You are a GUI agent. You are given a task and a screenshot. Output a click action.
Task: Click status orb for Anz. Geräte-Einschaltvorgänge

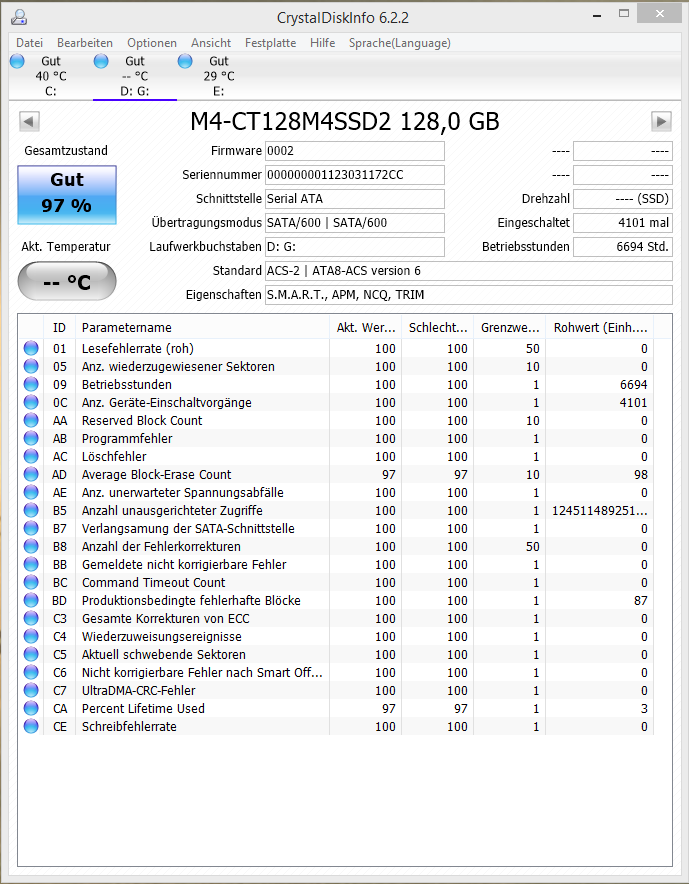[x=31, y=403]
